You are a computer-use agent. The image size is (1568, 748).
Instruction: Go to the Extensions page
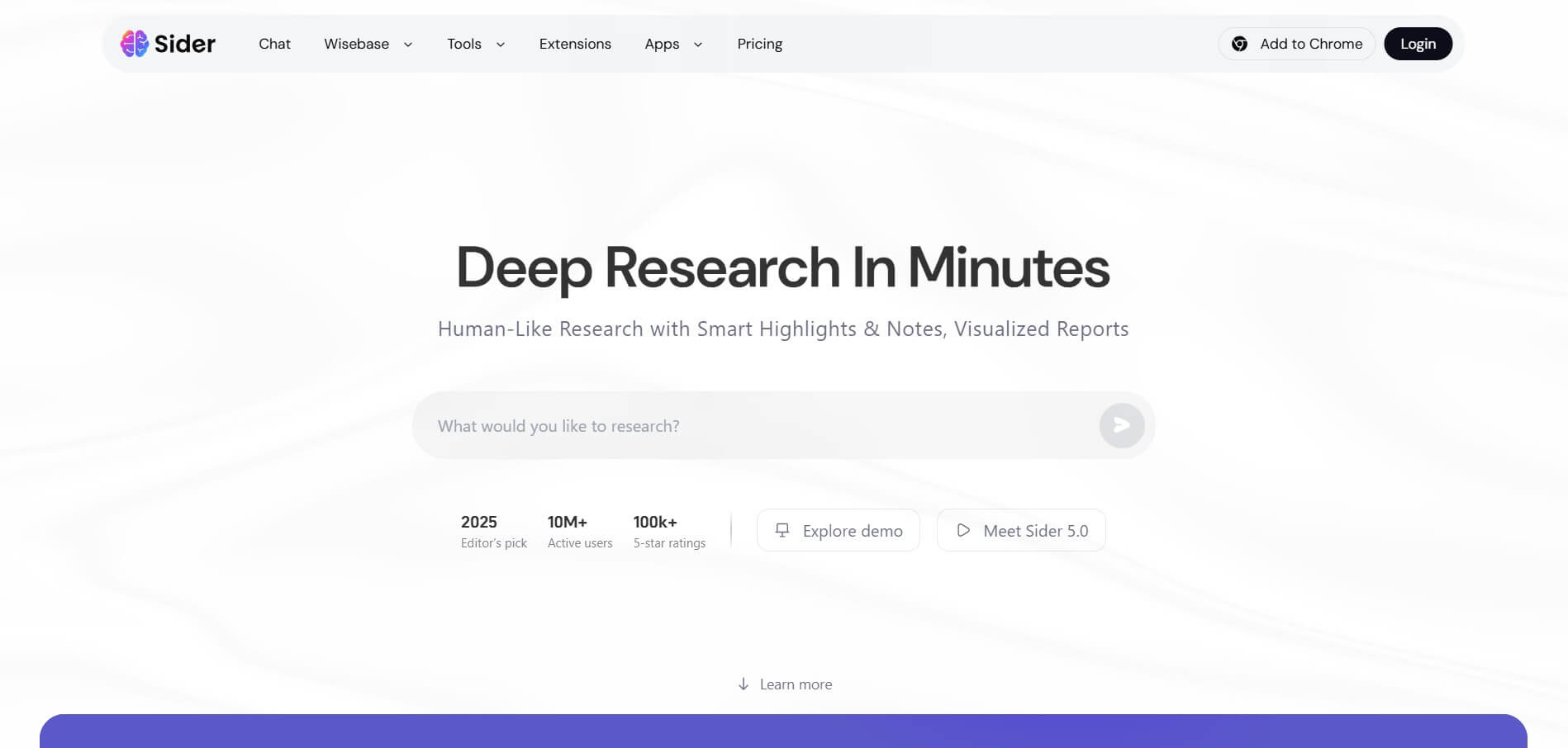click(x=575, y=44)
